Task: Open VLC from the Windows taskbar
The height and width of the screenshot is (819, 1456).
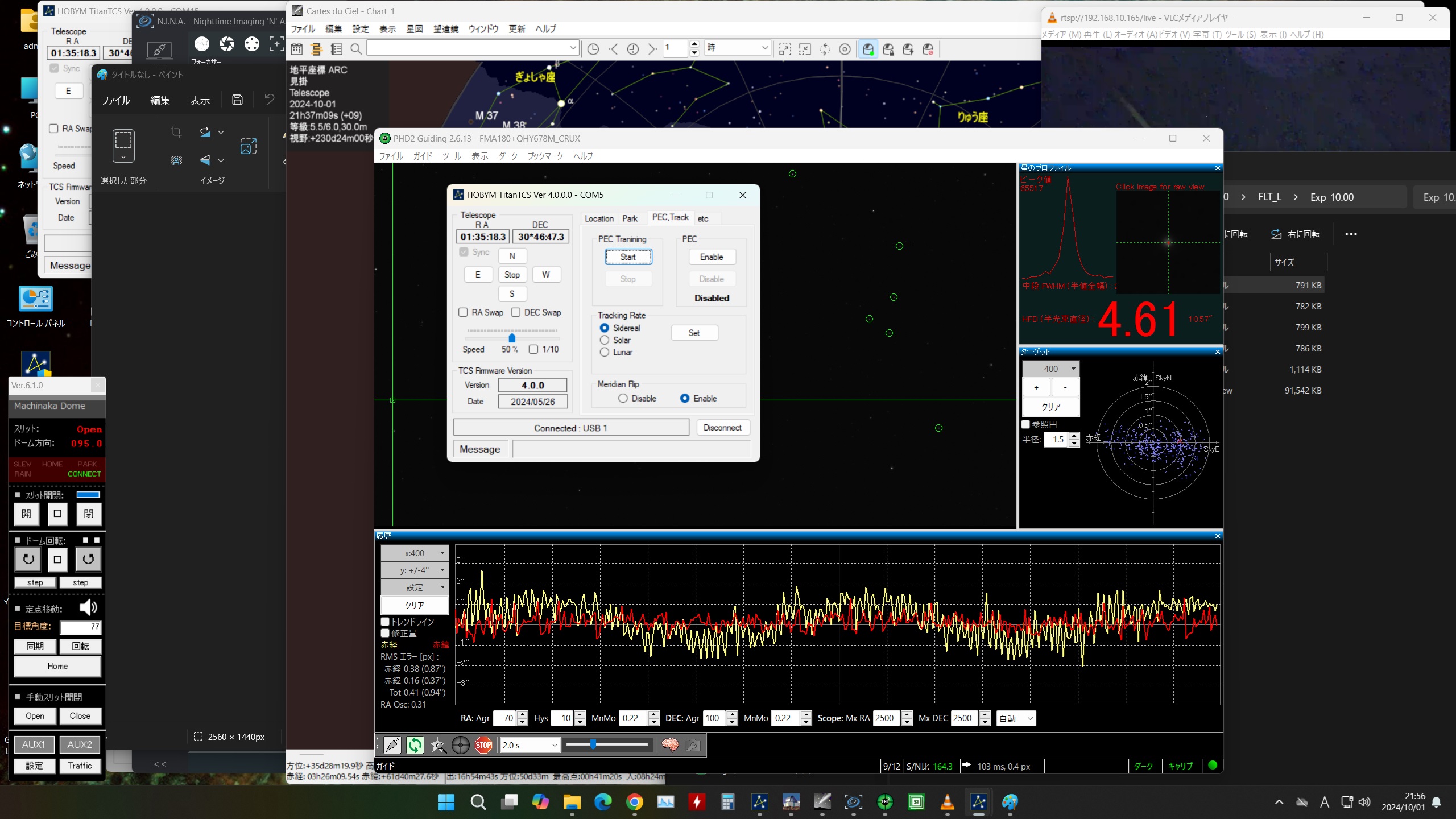Action: [948, 802]
